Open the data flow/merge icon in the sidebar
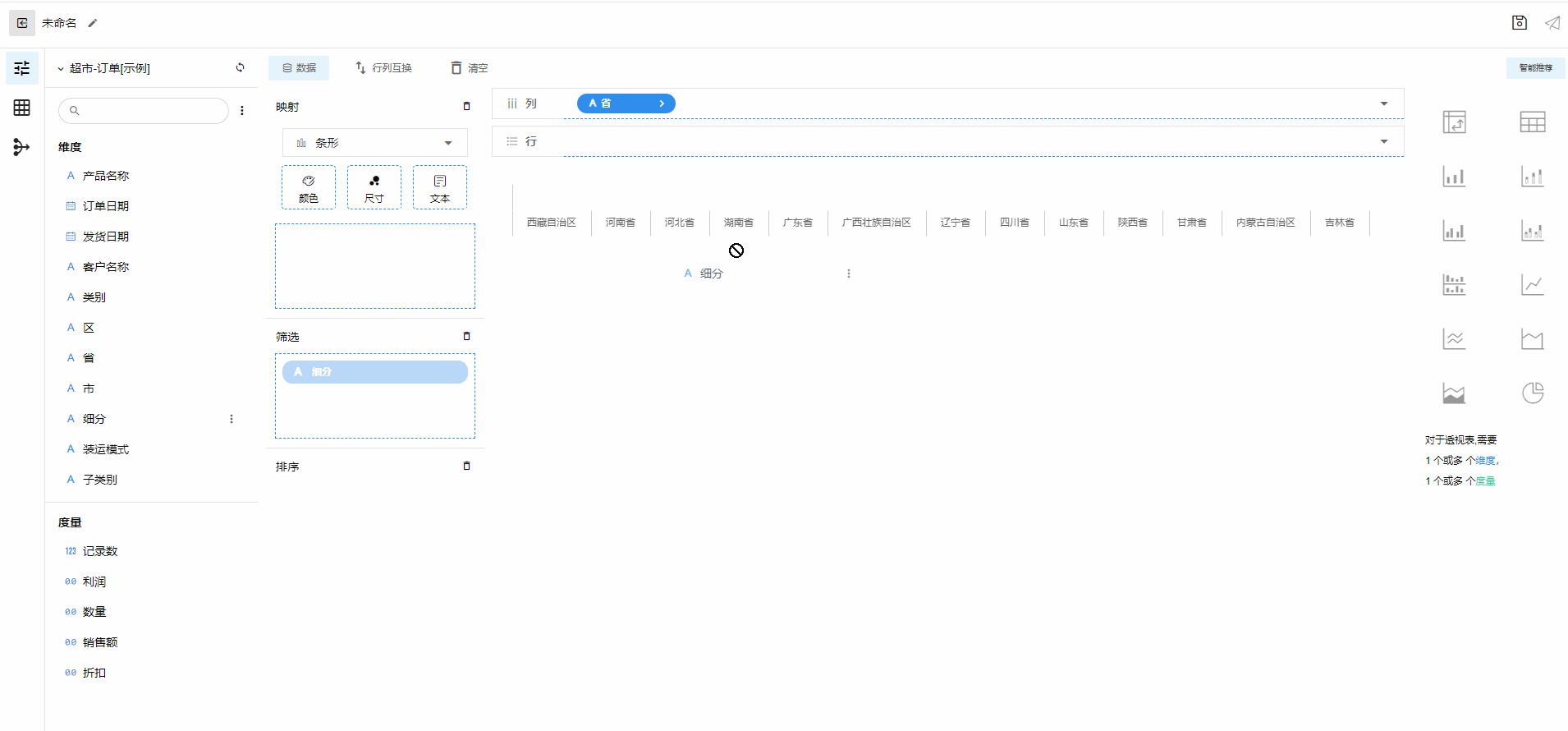 pos(22,147)
